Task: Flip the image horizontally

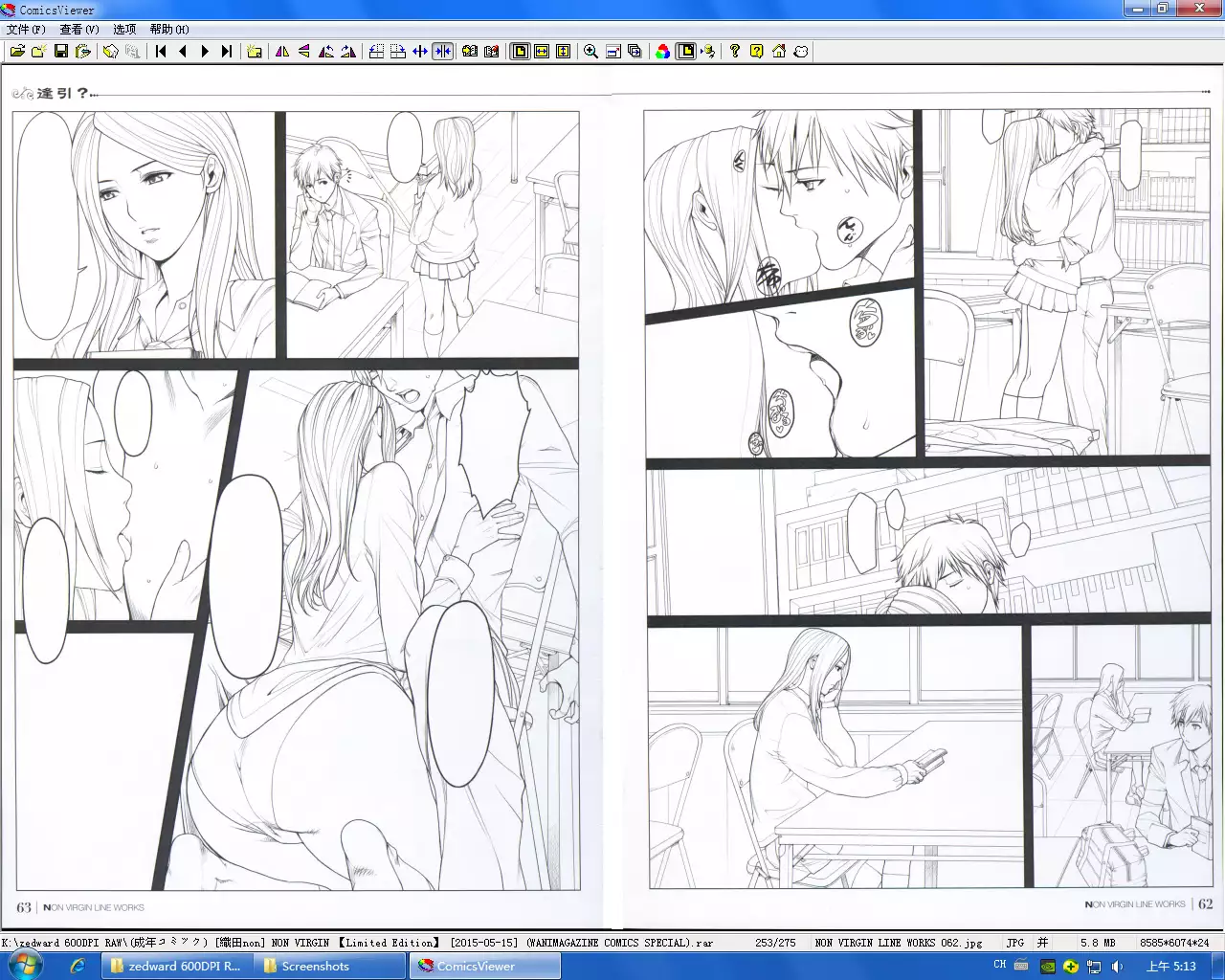Action: 282,52
